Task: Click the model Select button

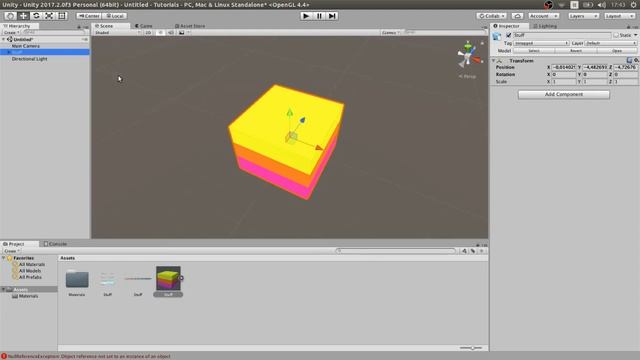Action: click(x=534, y=51)
